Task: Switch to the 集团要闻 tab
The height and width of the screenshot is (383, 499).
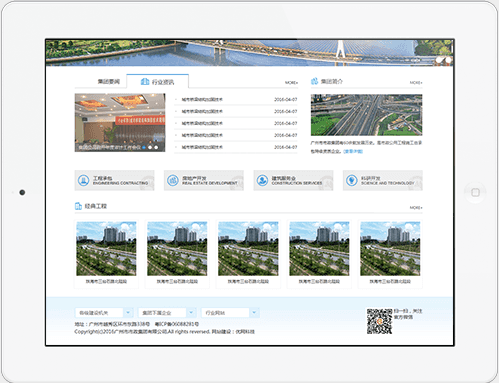Action: coord(108,82)
